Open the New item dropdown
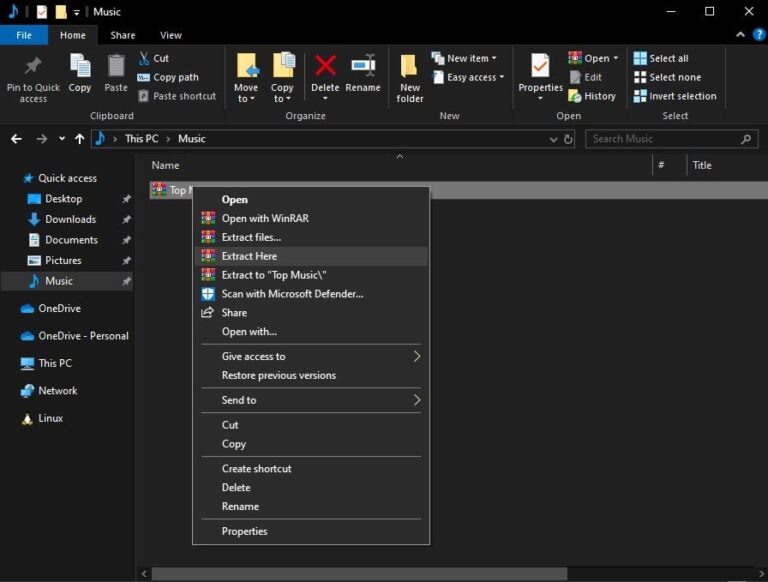Image resolution: width=768 pixels, height=582 pixels. click(464, 58)
